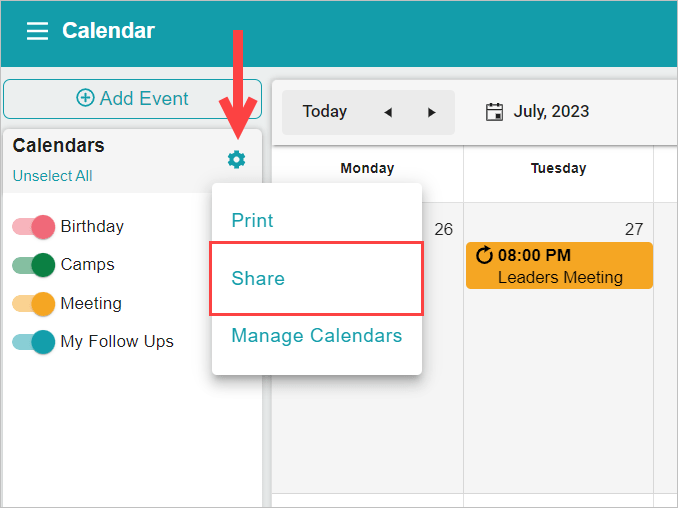Click the calendars settings gear icon
678x508 pixels.
point(237,160)
